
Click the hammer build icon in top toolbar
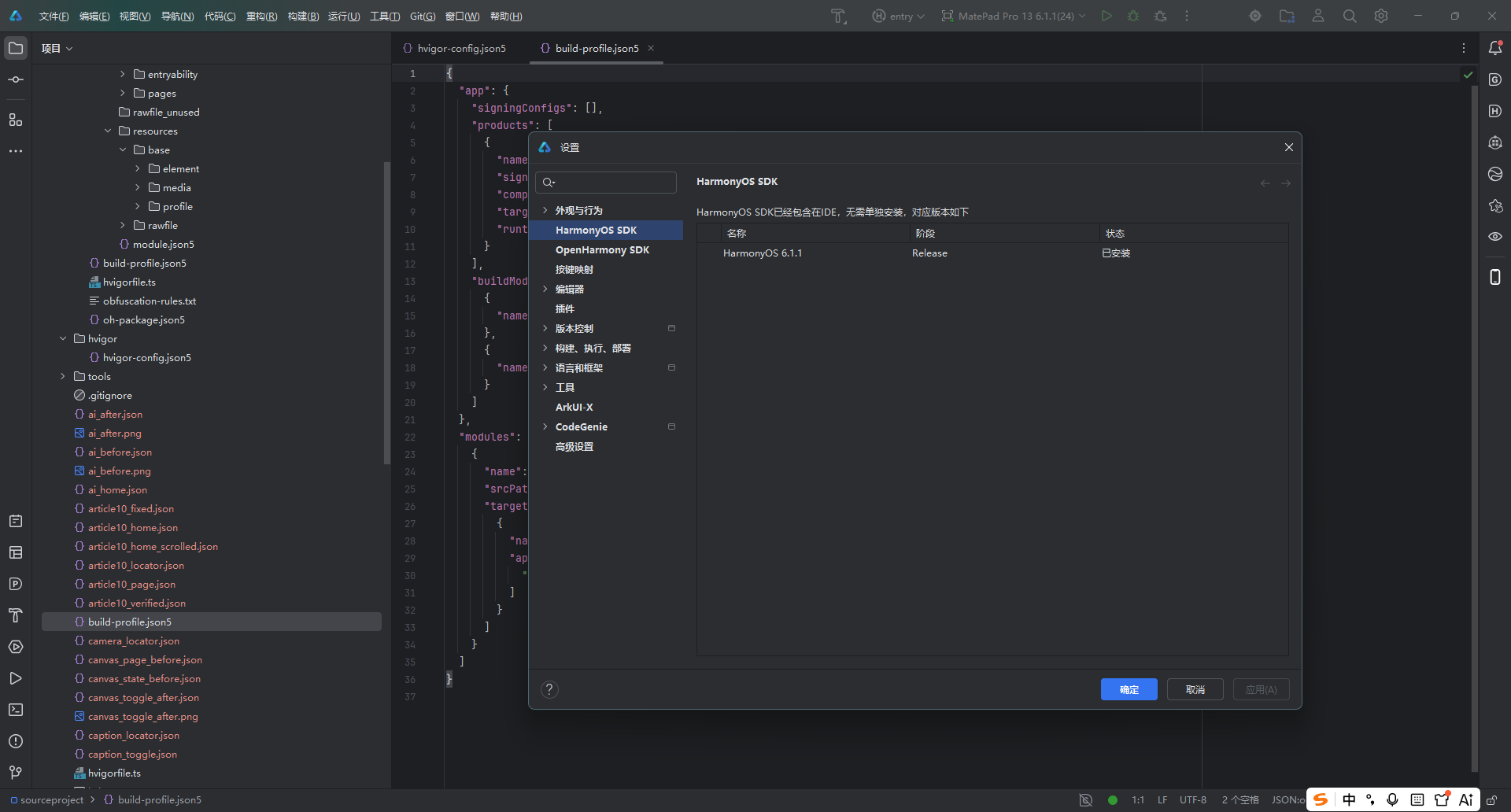tap(839, 16)
